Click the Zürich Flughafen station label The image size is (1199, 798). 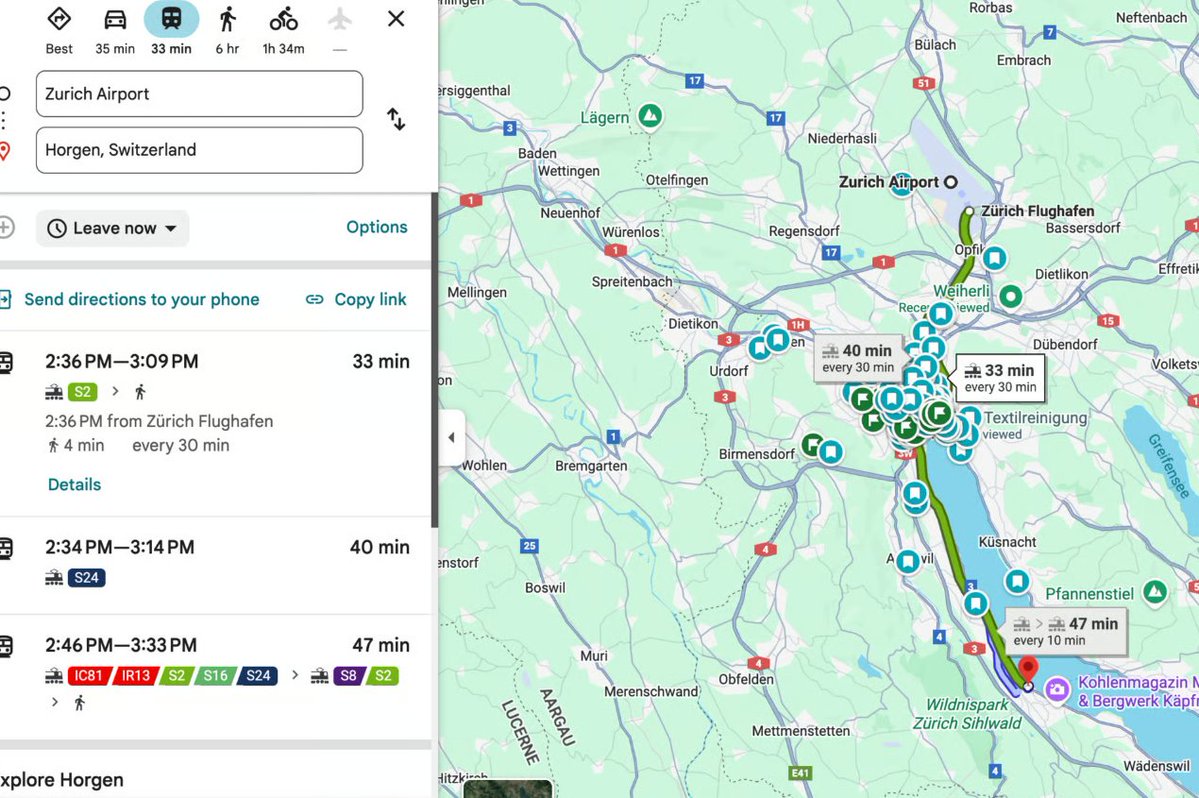(1037, 211)
